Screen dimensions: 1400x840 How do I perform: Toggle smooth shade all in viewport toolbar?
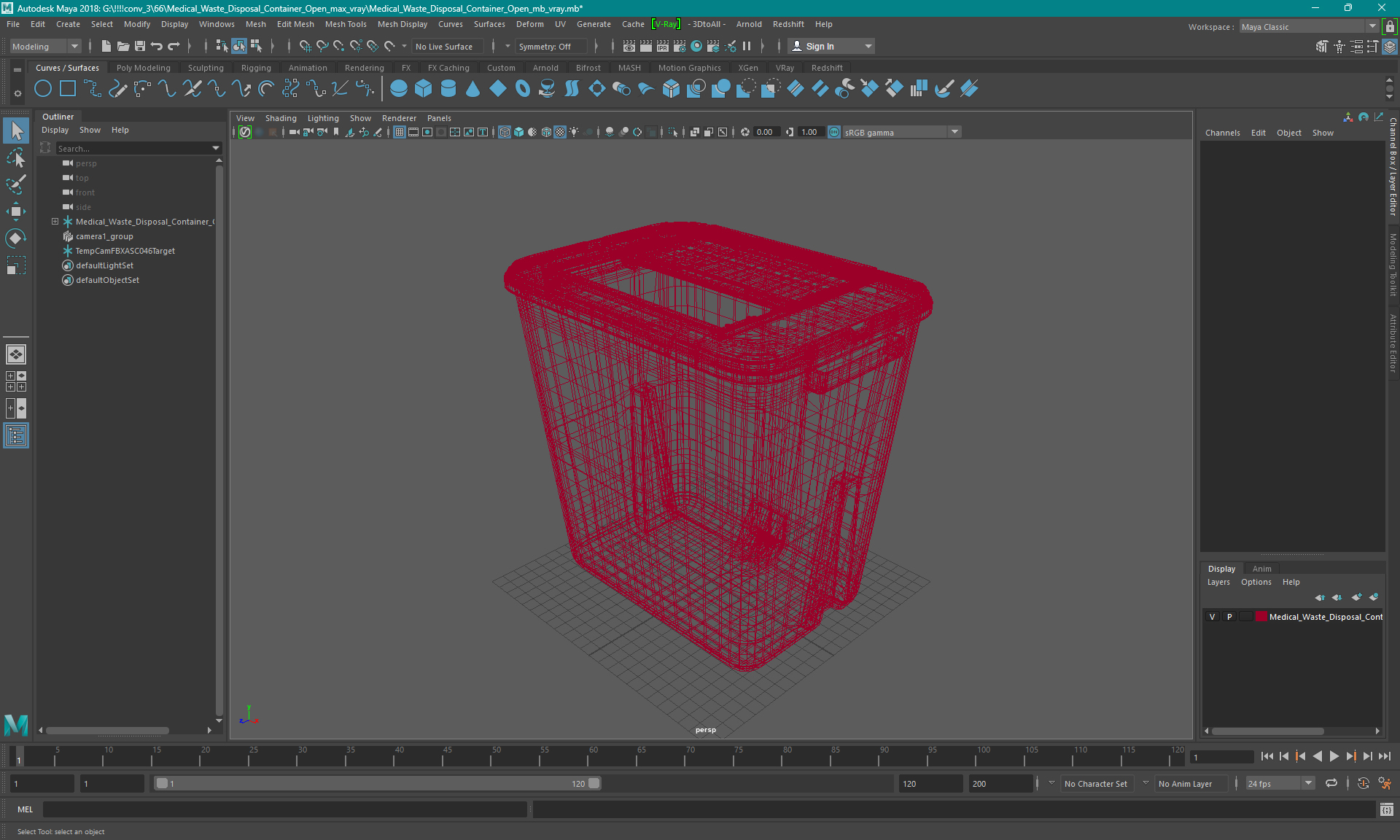(518, 132)
